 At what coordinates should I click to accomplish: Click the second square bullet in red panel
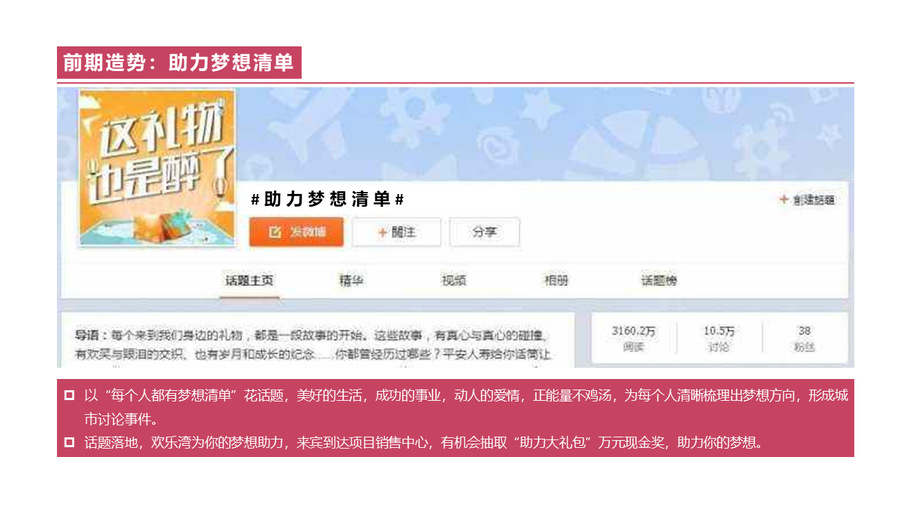pyautogui.click(x=69, y=442)
